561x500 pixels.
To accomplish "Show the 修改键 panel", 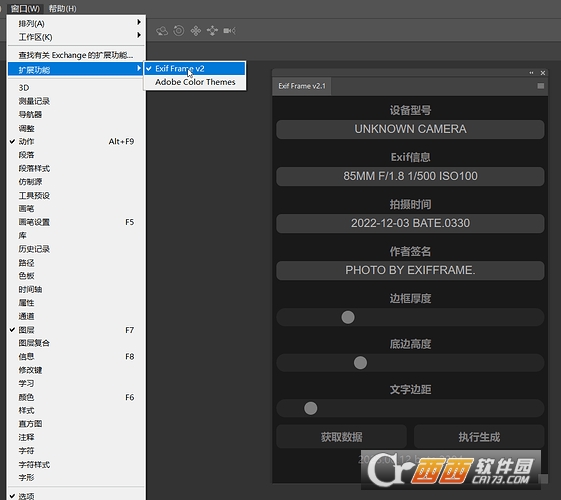I will [76, 370].
